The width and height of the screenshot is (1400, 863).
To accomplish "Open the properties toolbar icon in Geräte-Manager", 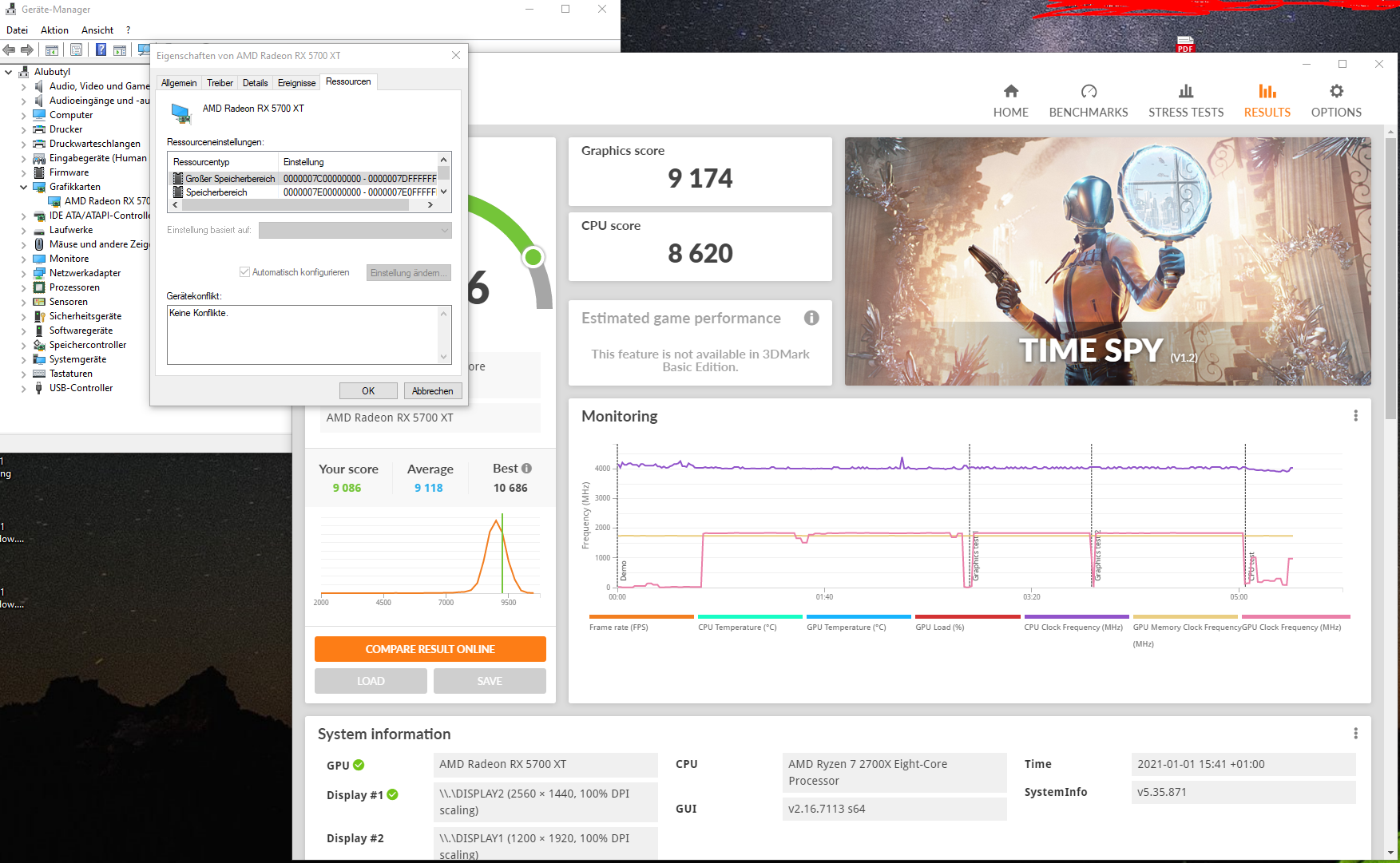I will pos(77,49).
